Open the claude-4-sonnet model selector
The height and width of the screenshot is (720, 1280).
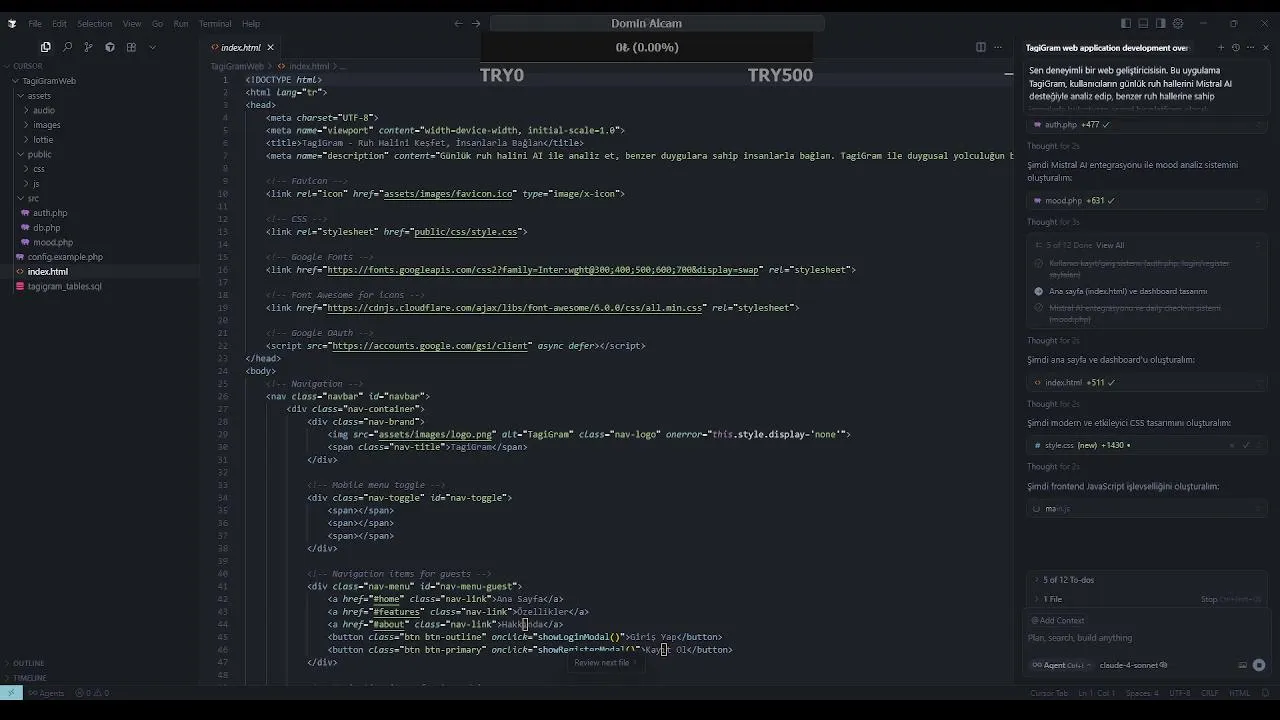[x=1134, y=665]
